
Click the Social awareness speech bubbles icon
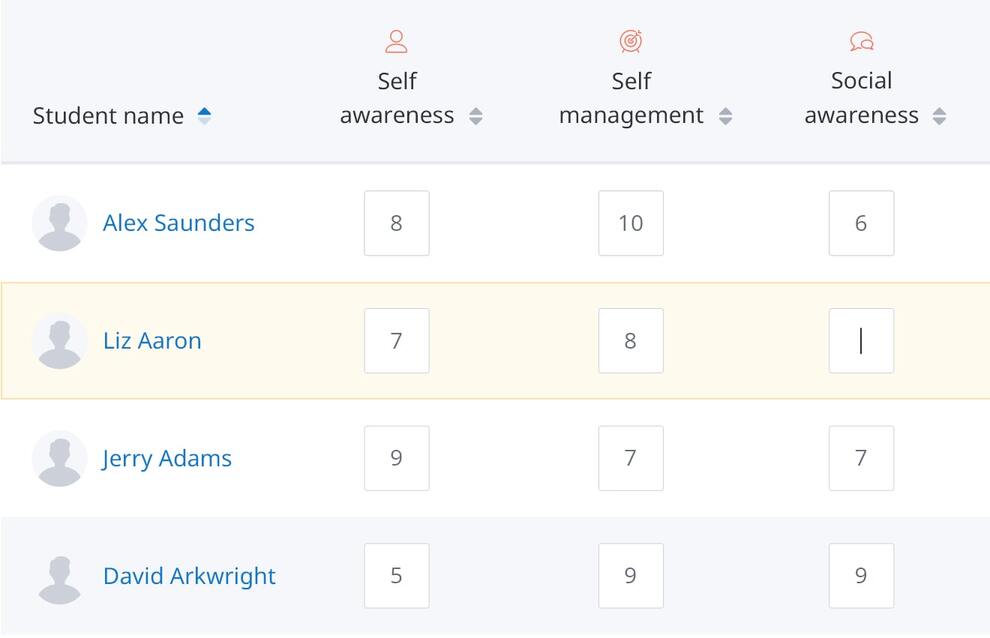(862, 42)
